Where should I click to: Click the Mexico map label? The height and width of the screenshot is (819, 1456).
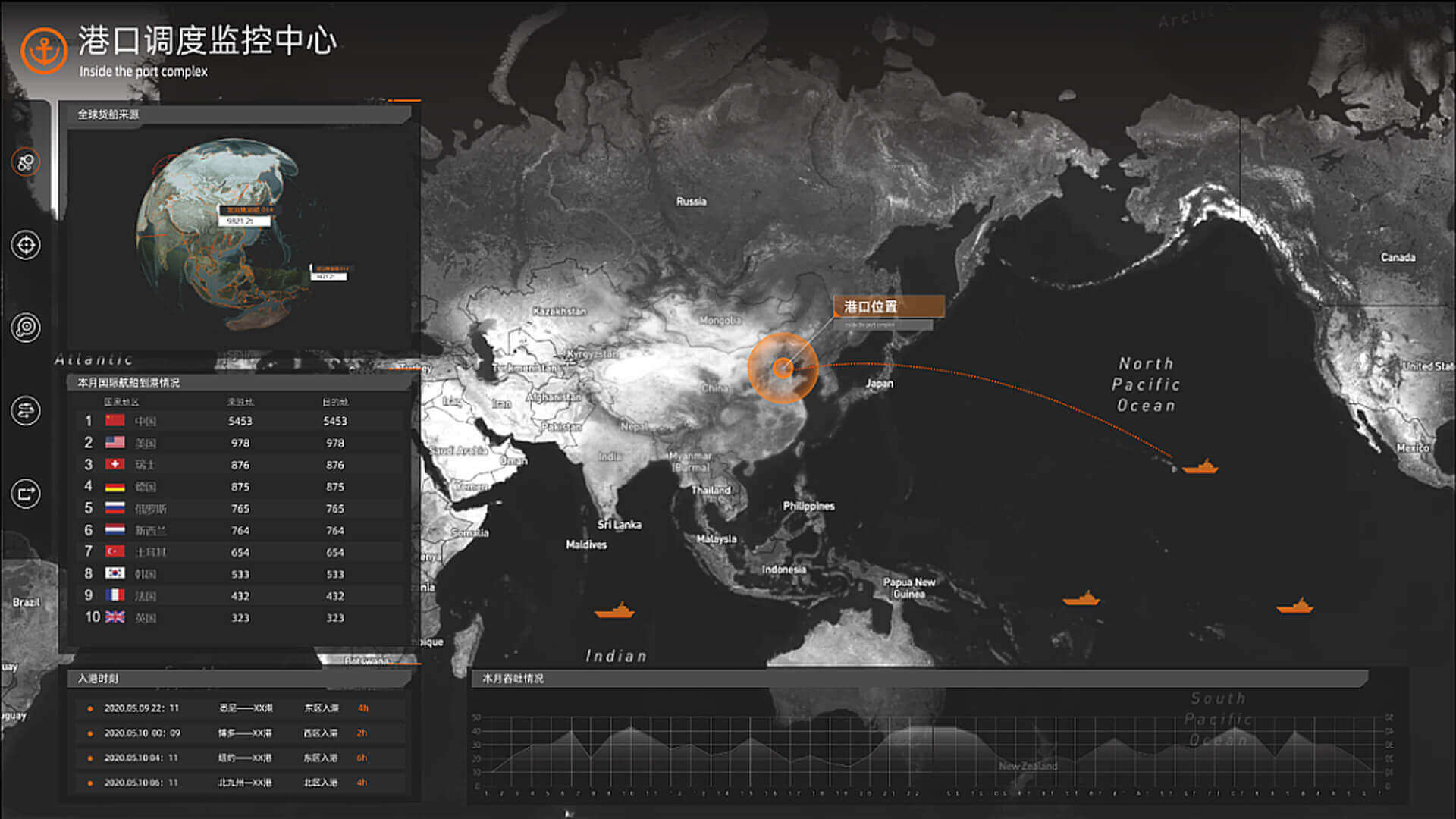[x=1412, y=448]
